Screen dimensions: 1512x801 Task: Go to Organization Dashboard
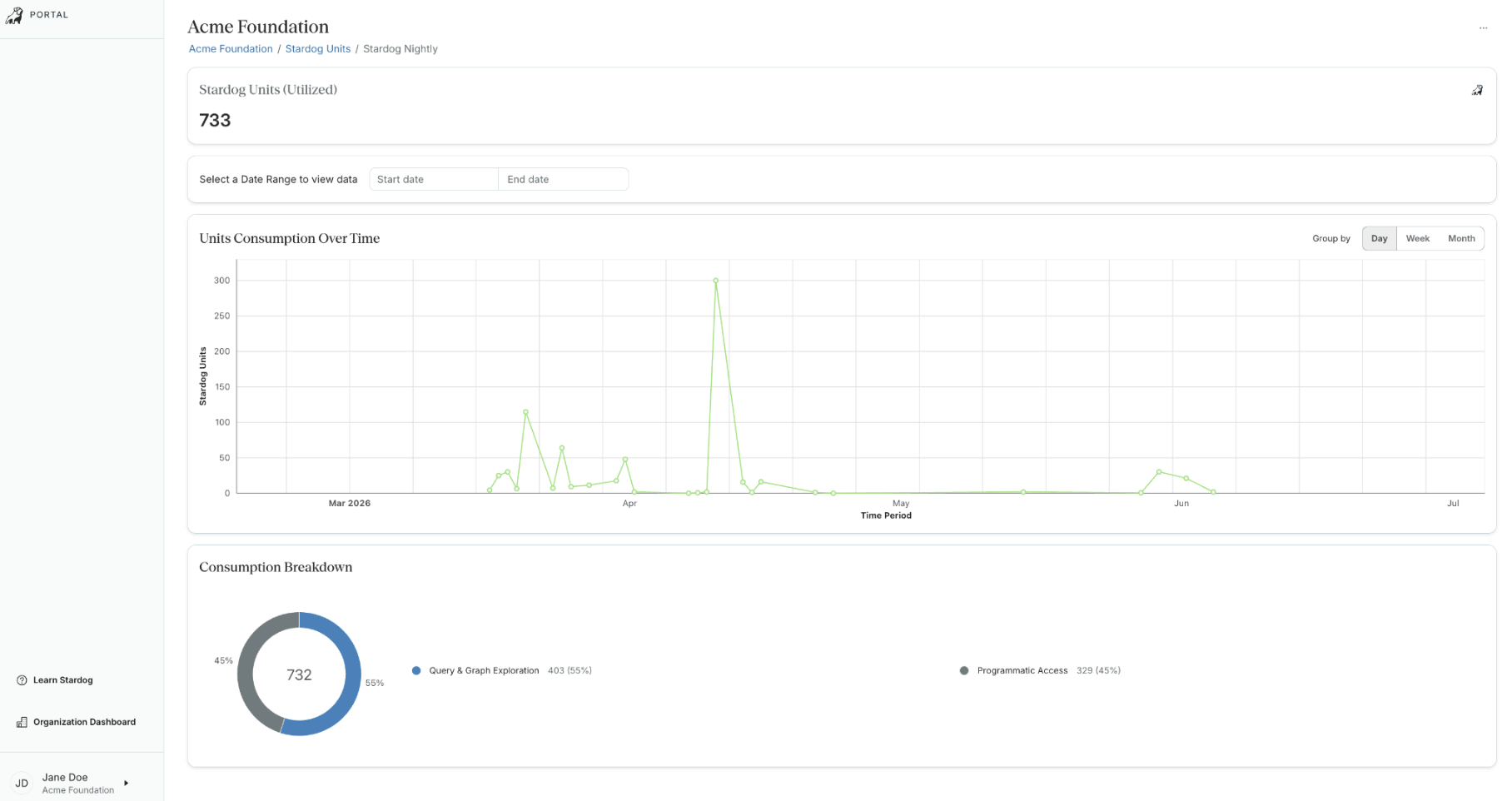(x=84, y=722)
